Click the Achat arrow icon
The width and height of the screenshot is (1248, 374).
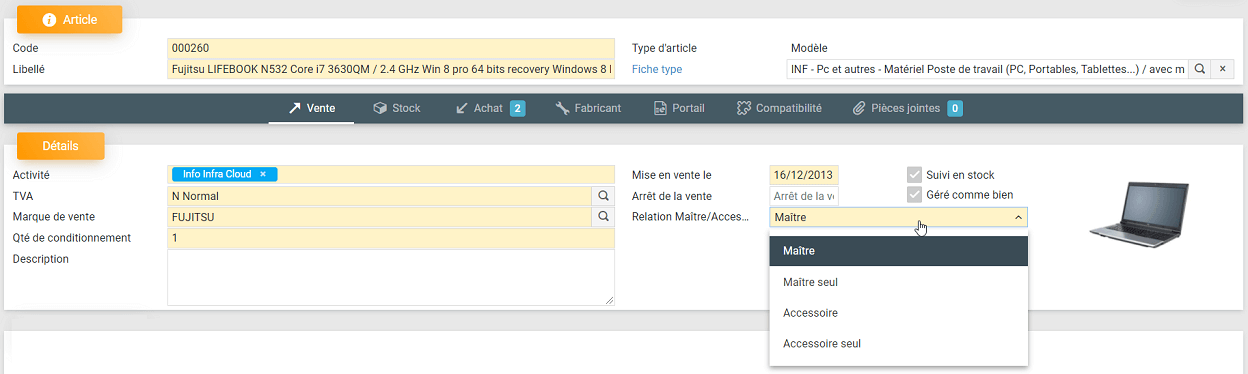click(461, 108)
